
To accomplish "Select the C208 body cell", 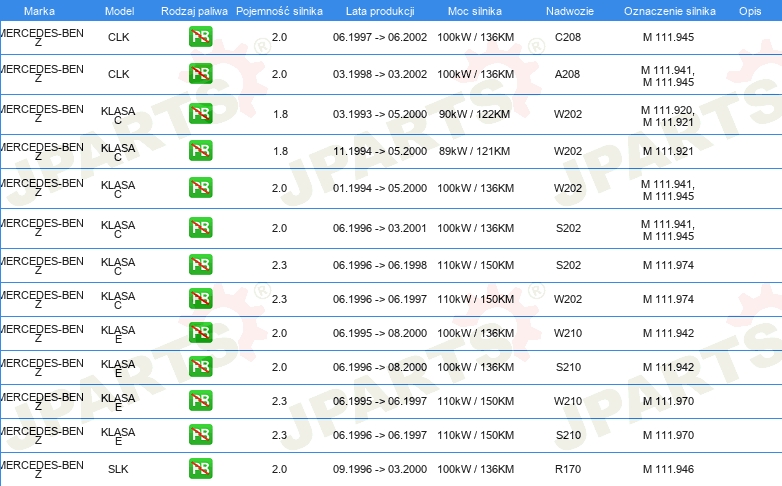I will [x=568, y=37].
